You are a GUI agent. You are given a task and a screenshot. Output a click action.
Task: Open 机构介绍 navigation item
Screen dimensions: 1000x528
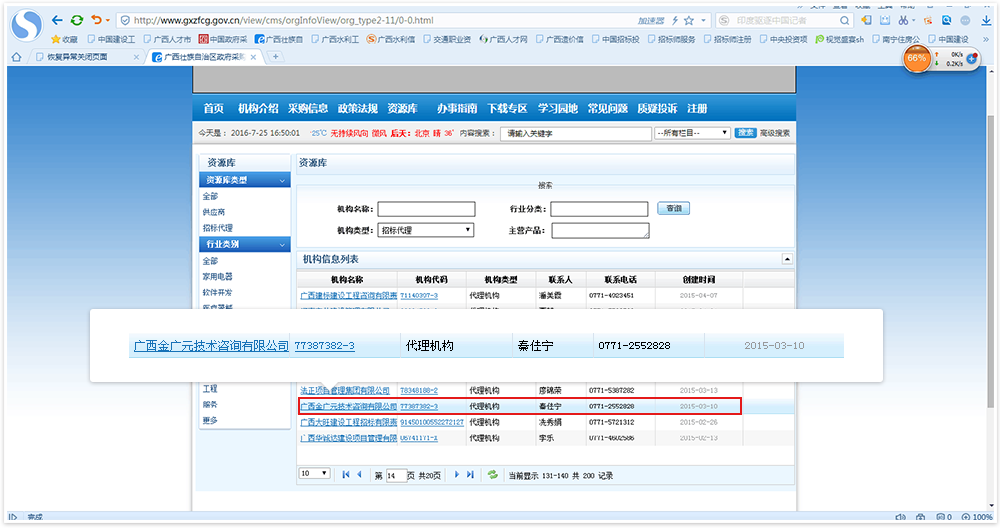[x=258, y=108]
